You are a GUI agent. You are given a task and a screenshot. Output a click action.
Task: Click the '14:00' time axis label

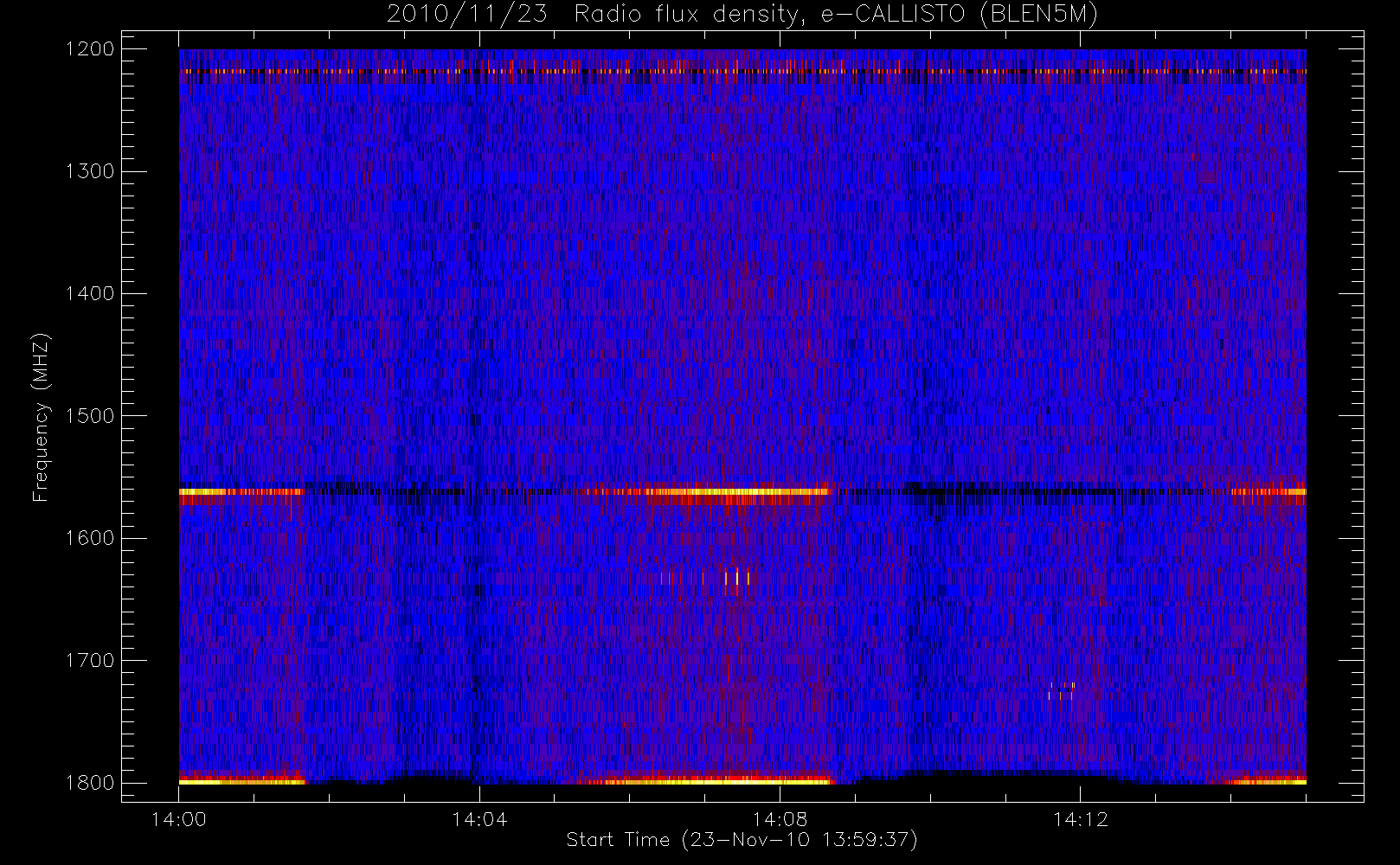[x=179, y=819]
